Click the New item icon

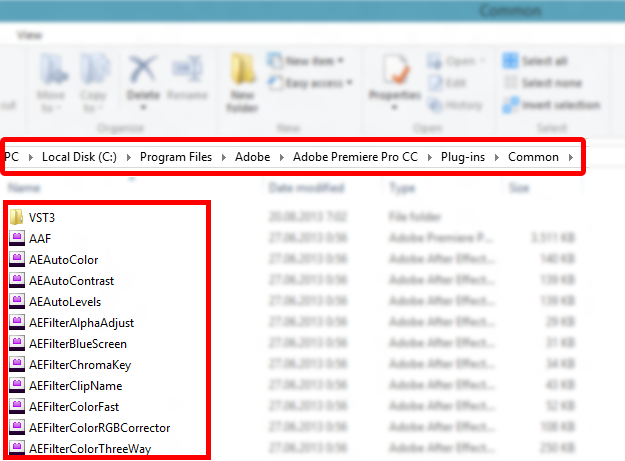pos(275,61)
